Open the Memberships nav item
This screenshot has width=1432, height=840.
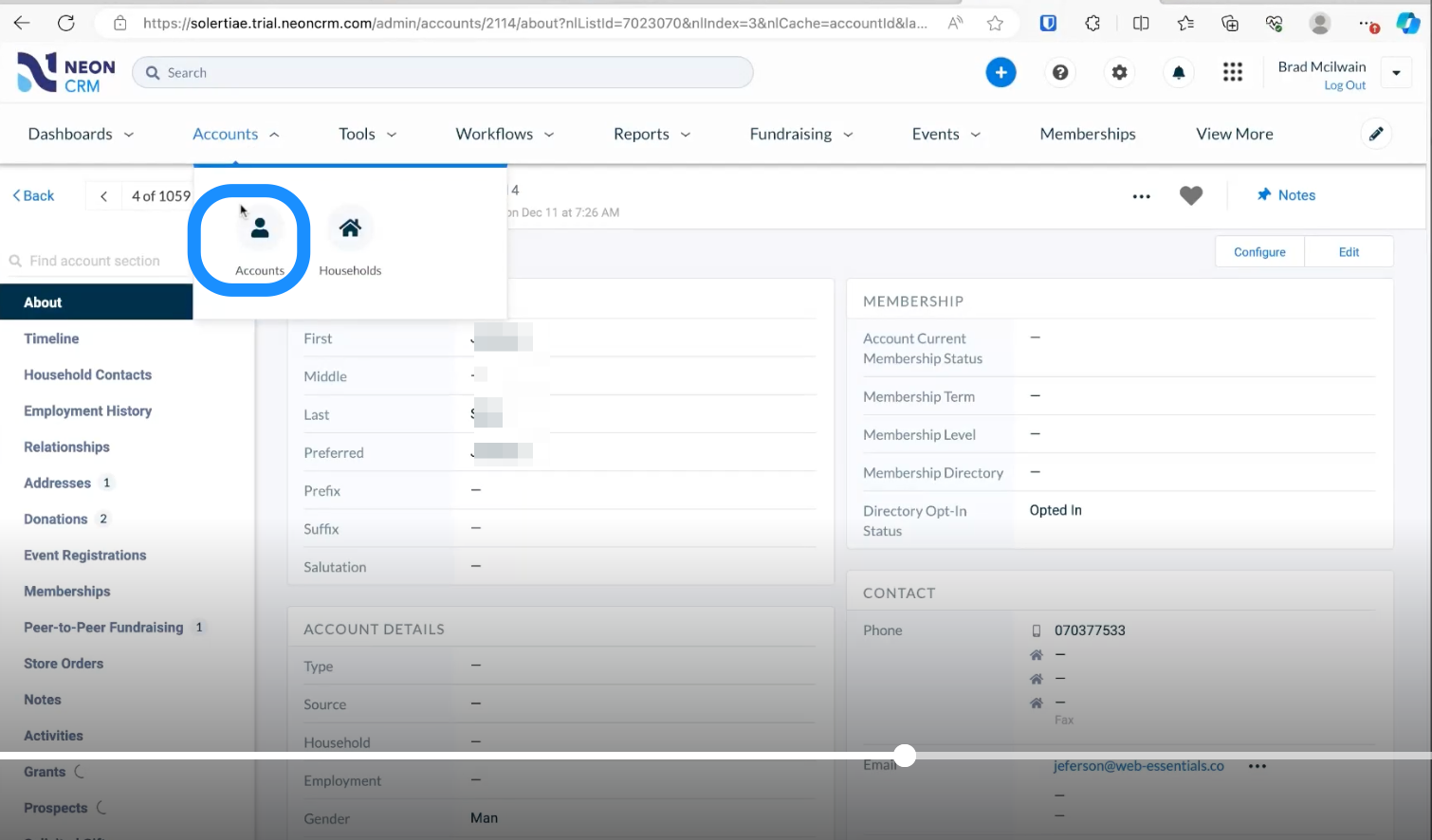[1088, 135]
